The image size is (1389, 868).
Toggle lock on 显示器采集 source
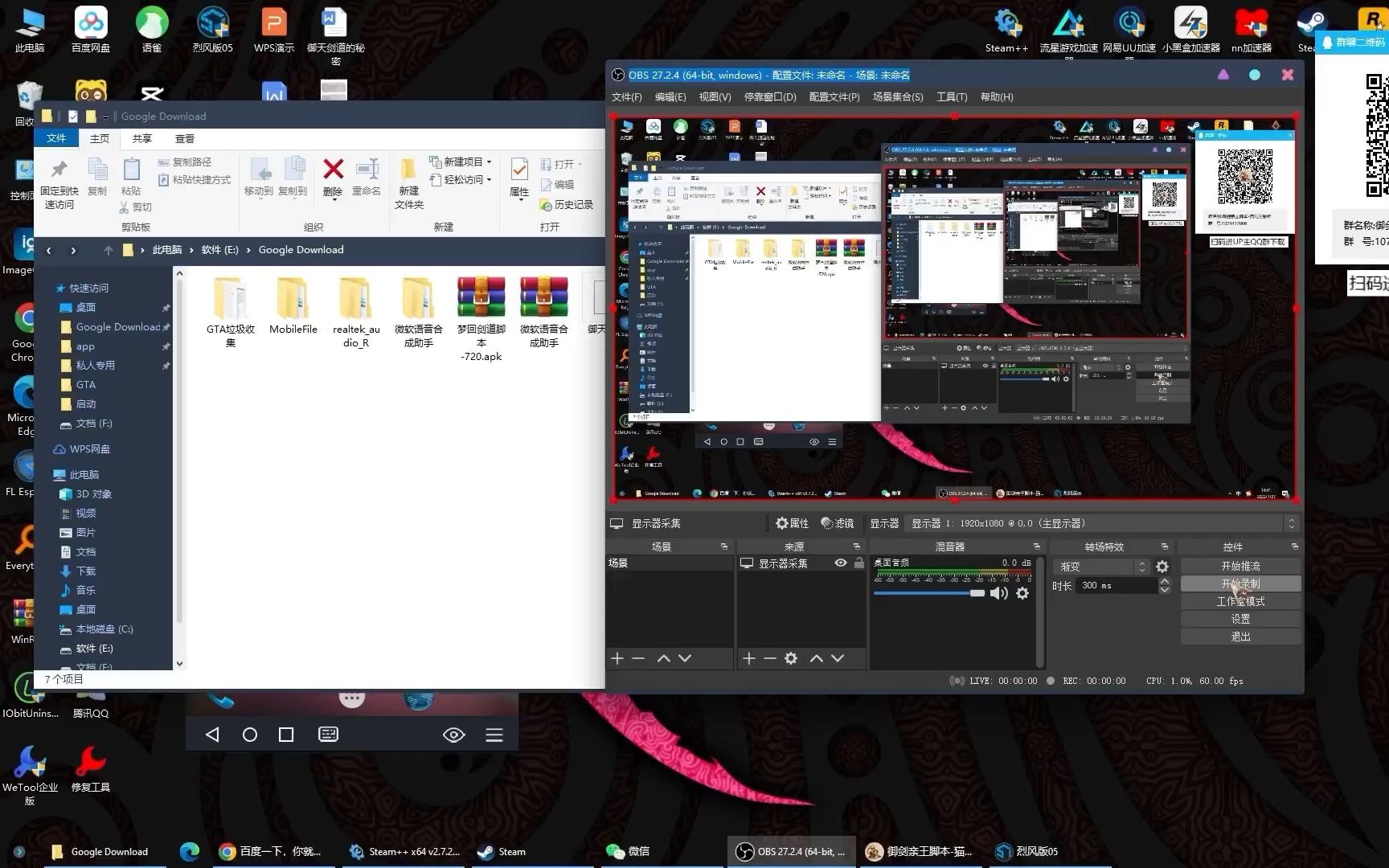pyautogui.click(x=859, y=563)
